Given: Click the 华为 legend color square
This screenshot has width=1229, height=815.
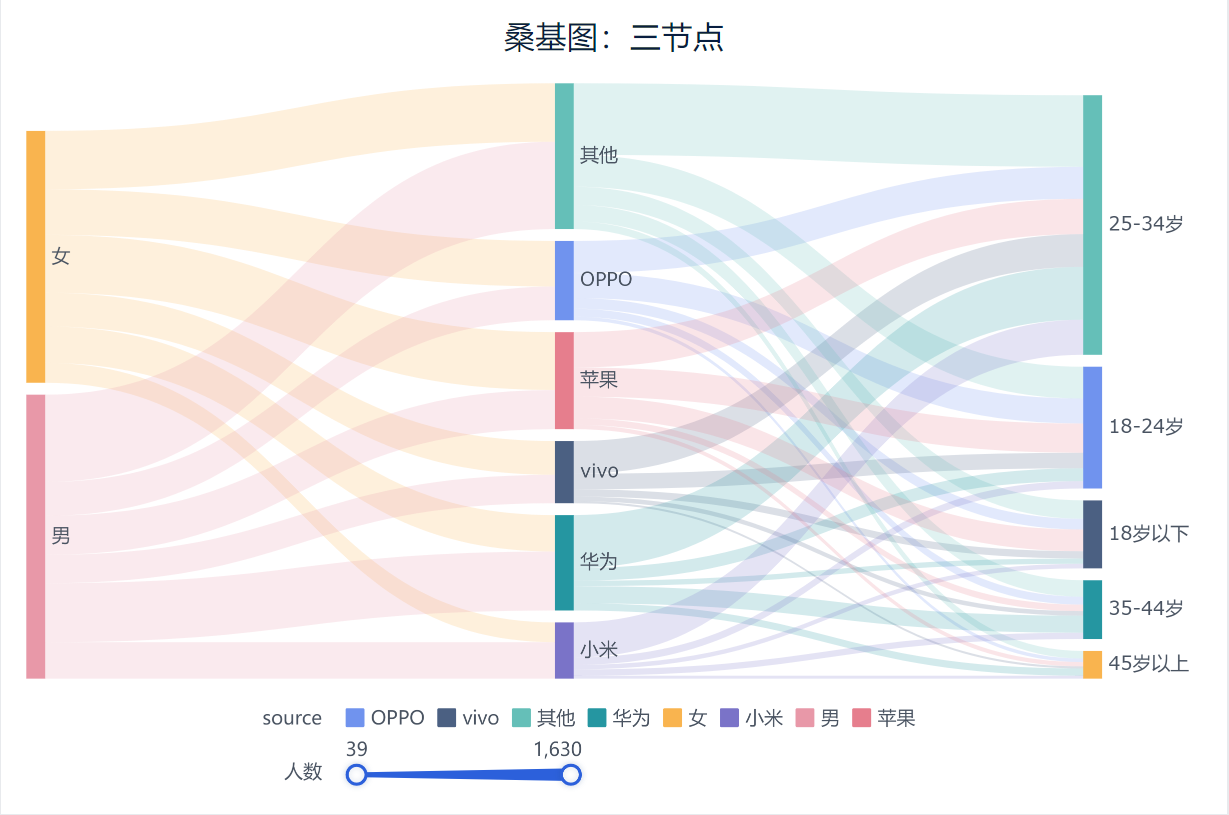Looking at the screenshot, I should [597, 718].
